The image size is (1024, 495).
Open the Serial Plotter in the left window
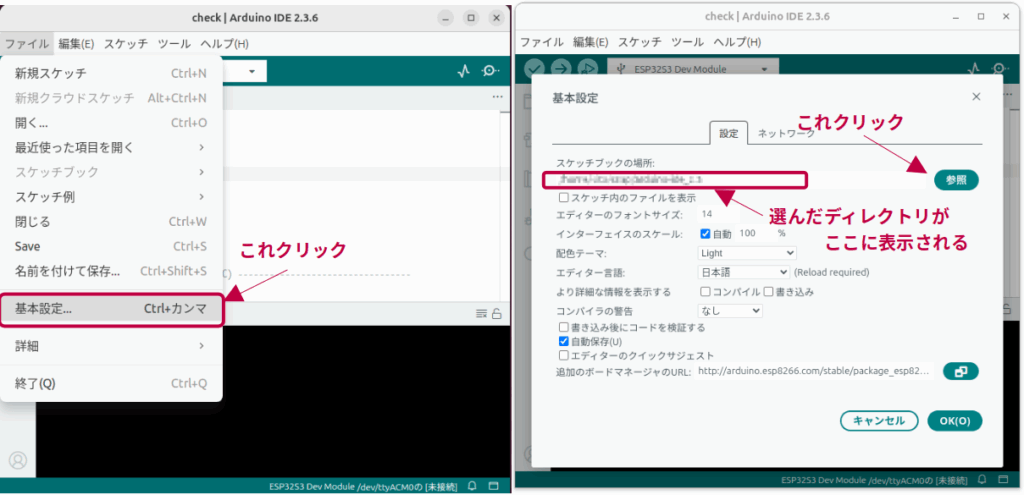click(x=463, y=71)
